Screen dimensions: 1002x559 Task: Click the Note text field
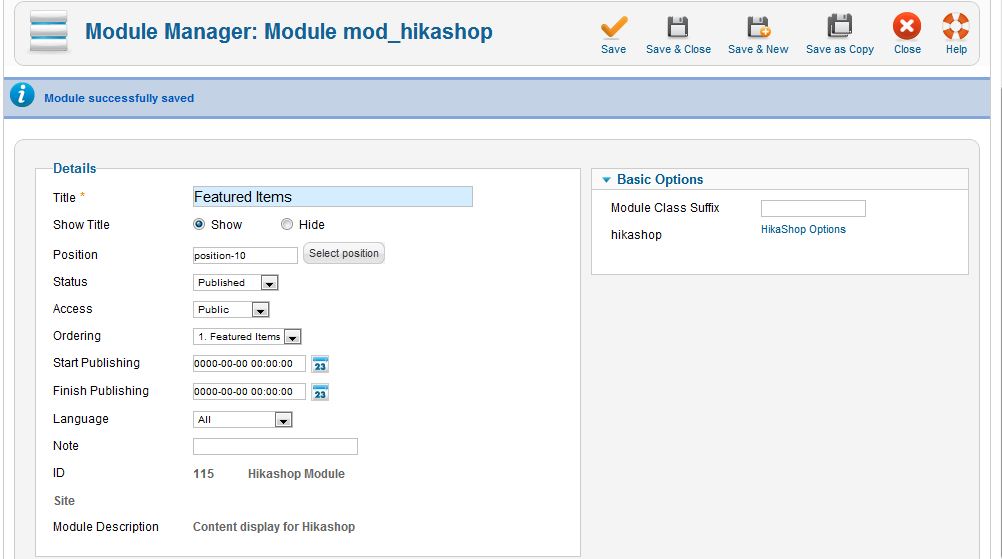pos(275,447)
